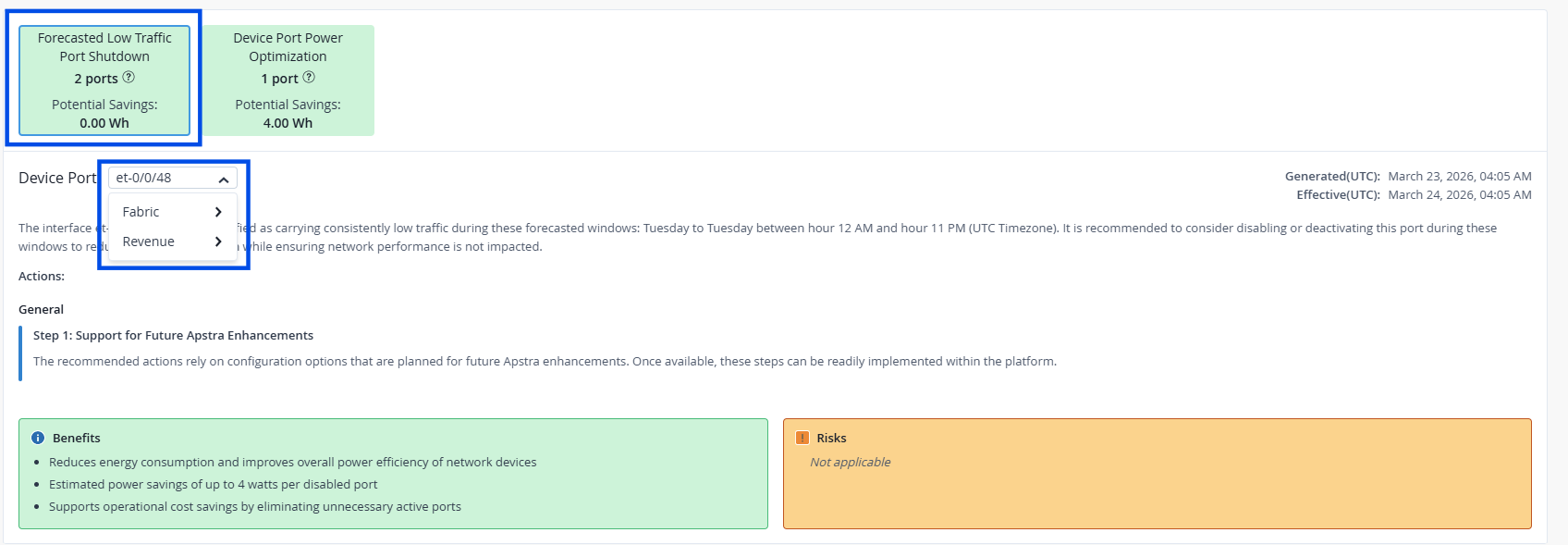This screenshot has width=1568, height=545.
Task: Expand the Fabric submenu arrow
Action: [x=218, y=212]
